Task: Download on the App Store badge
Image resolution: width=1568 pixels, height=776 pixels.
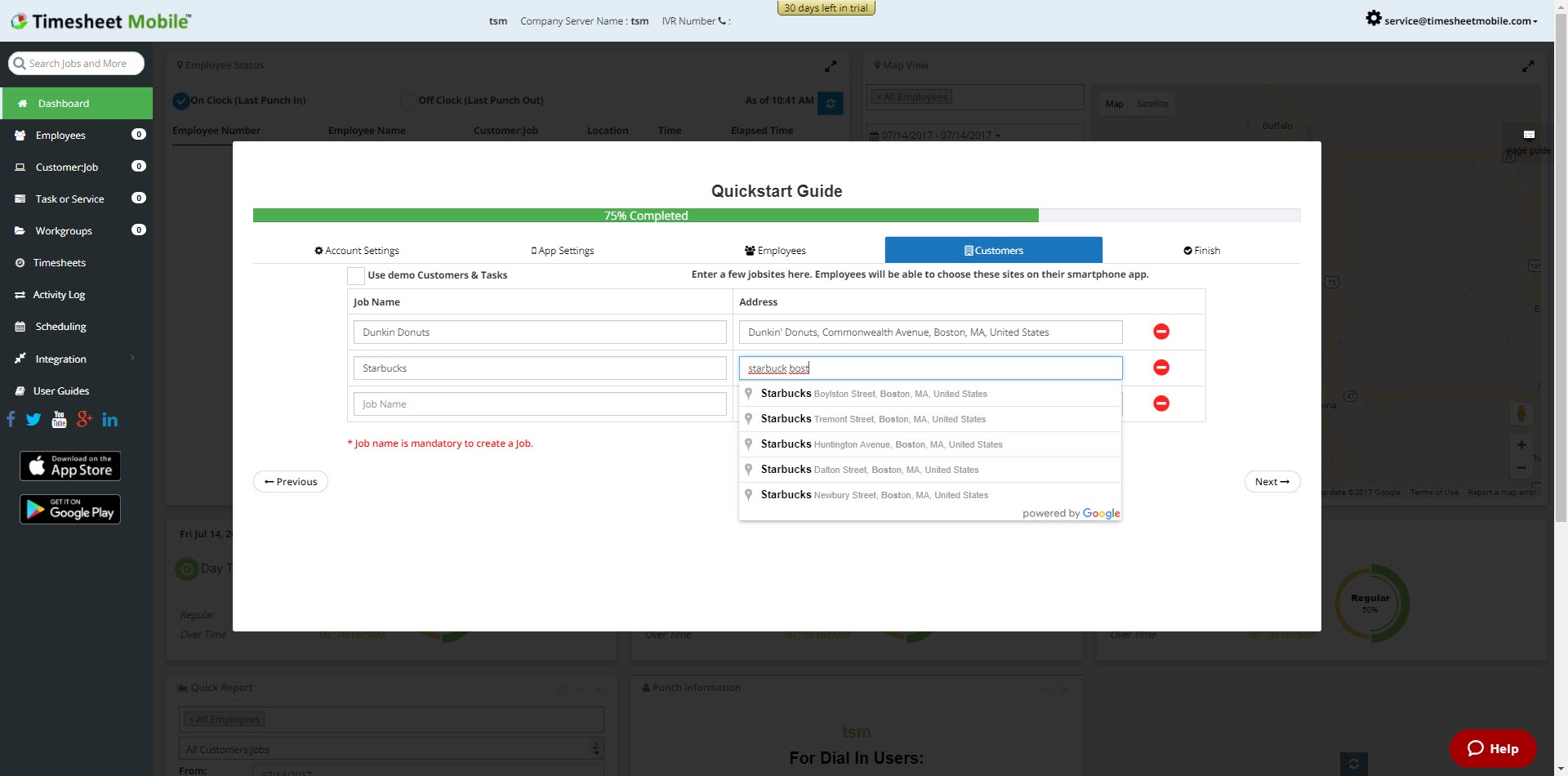Action: click(x=70, y=466)
